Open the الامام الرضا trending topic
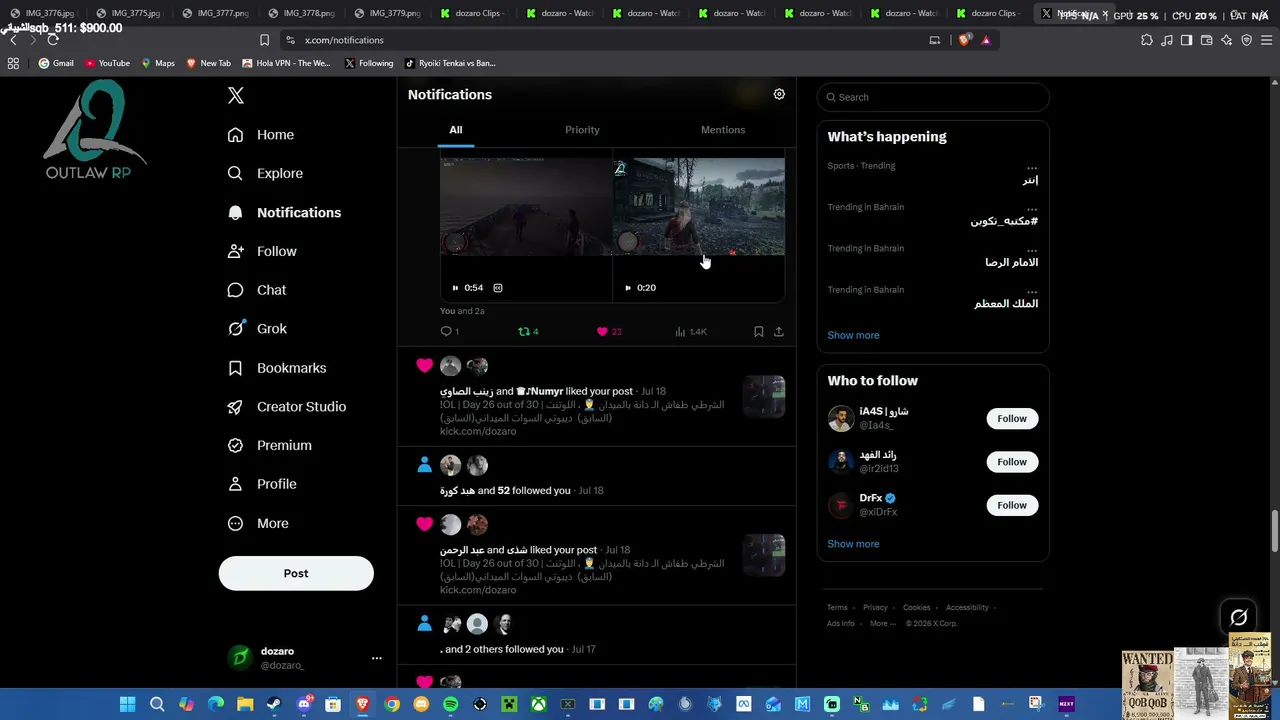This screenshot has height=720, width=1280. 1011,262
